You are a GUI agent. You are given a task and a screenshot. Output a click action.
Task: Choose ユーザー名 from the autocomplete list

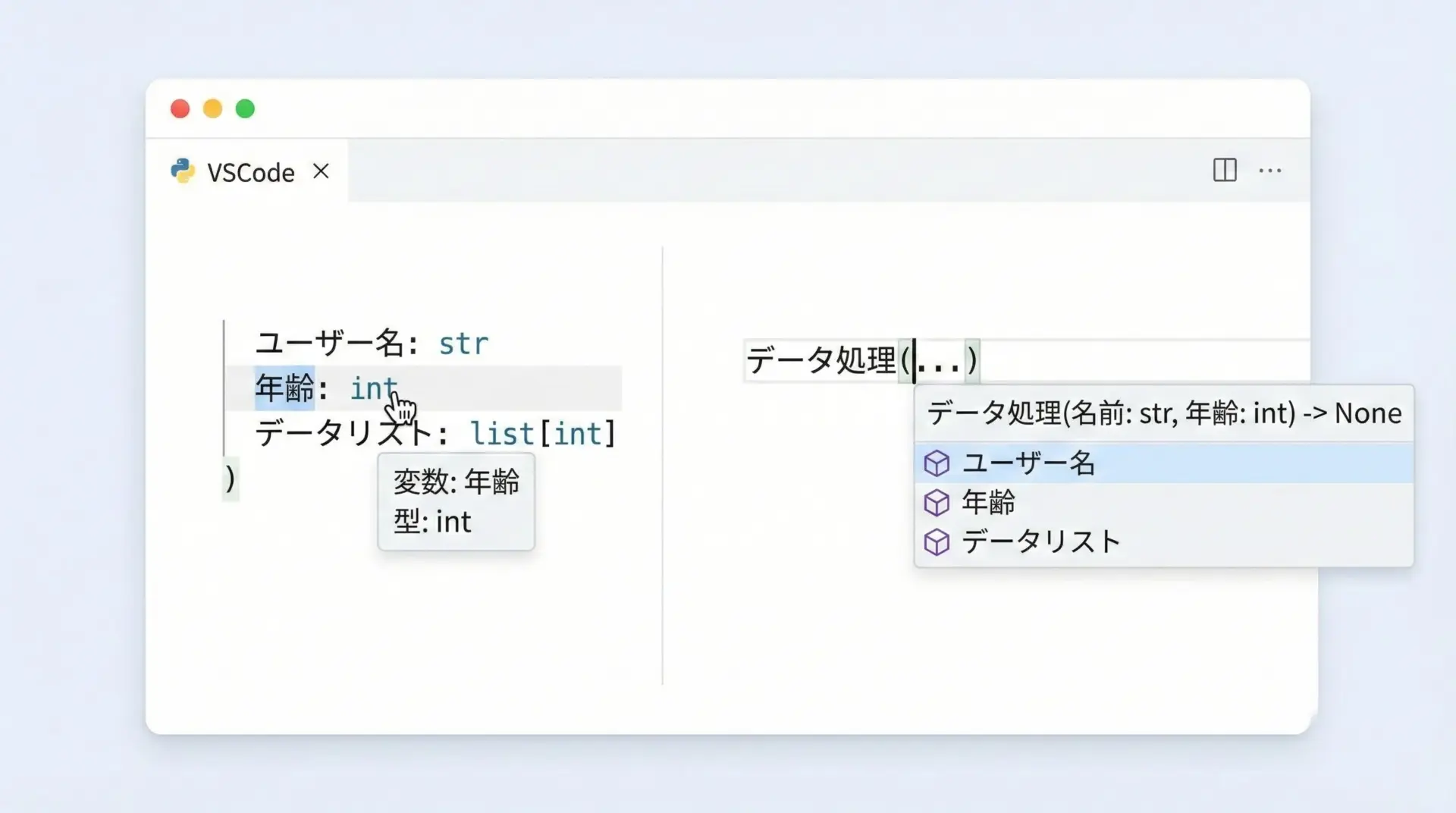click(x=1028, y=463)
